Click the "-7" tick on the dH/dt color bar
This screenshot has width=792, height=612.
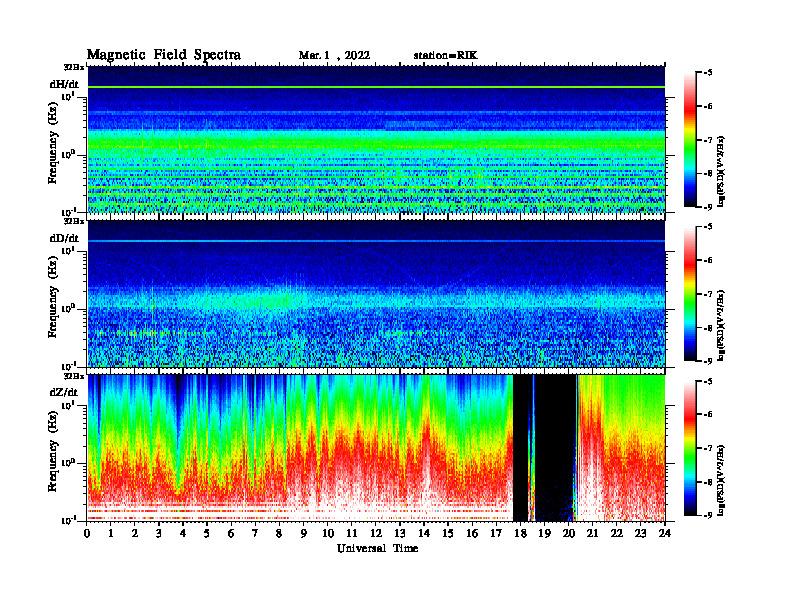708,140
